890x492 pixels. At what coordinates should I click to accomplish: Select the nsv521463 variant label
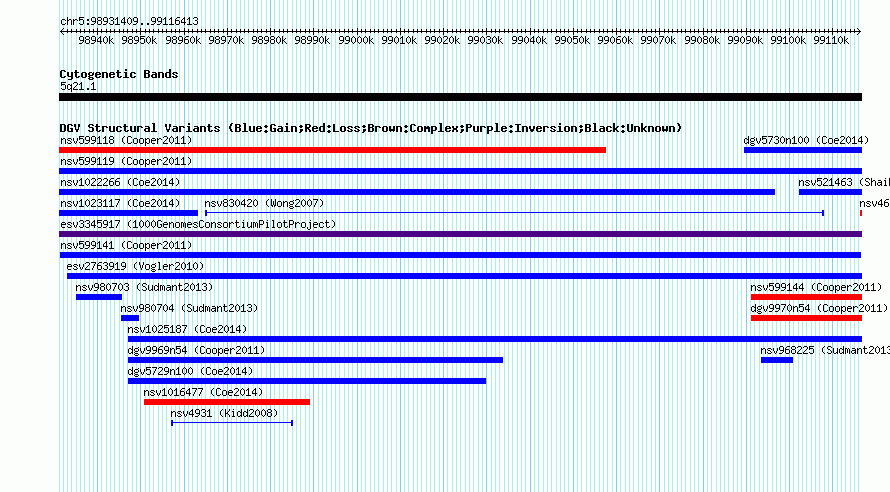point(843,182)
